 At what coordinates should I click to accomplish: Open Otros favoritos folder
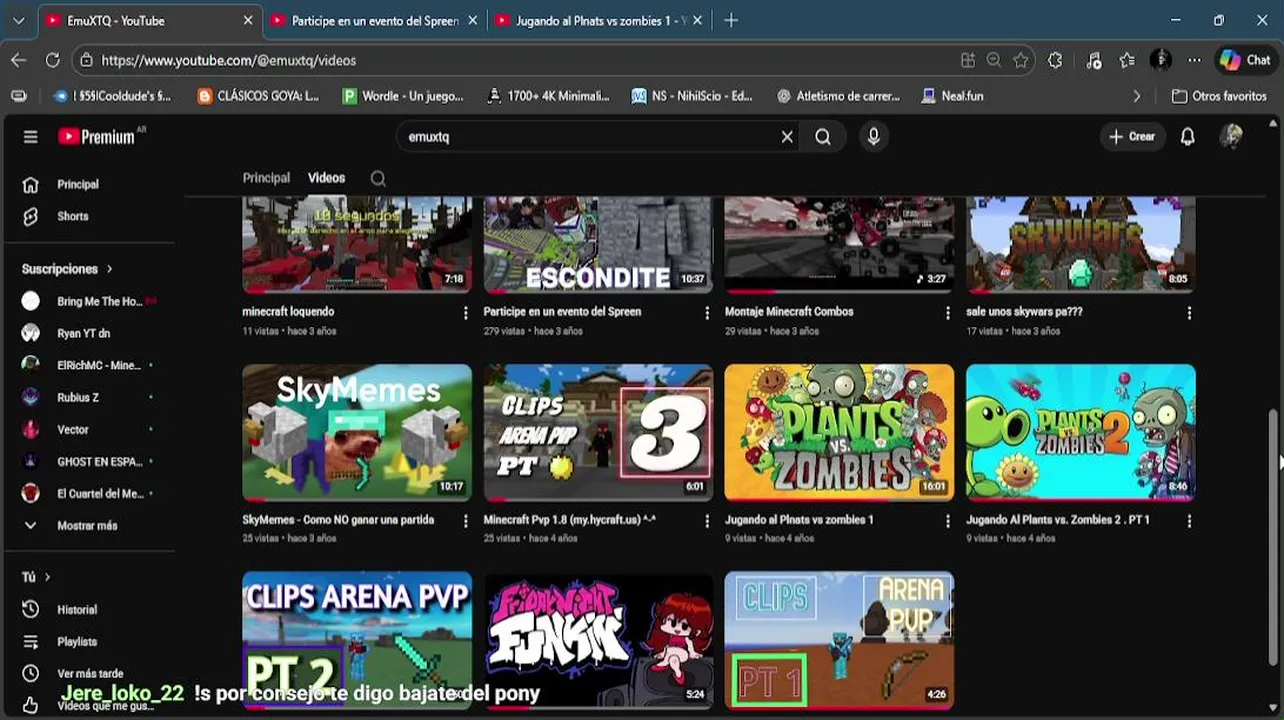tap(1219, 96)
